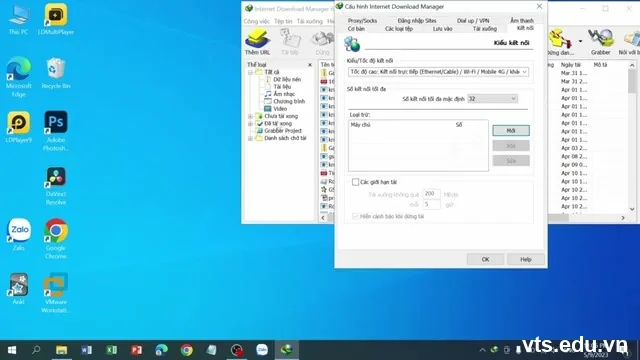Click the Internet Download Manager taskbar icon
The image size is (640, 360).
tap(287, 350)
